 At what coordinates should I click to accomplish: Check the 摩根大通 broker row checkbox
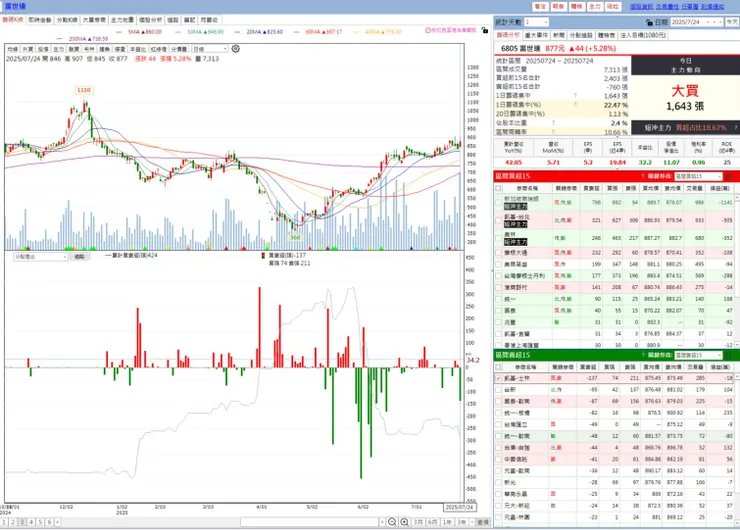pos(498,253)
